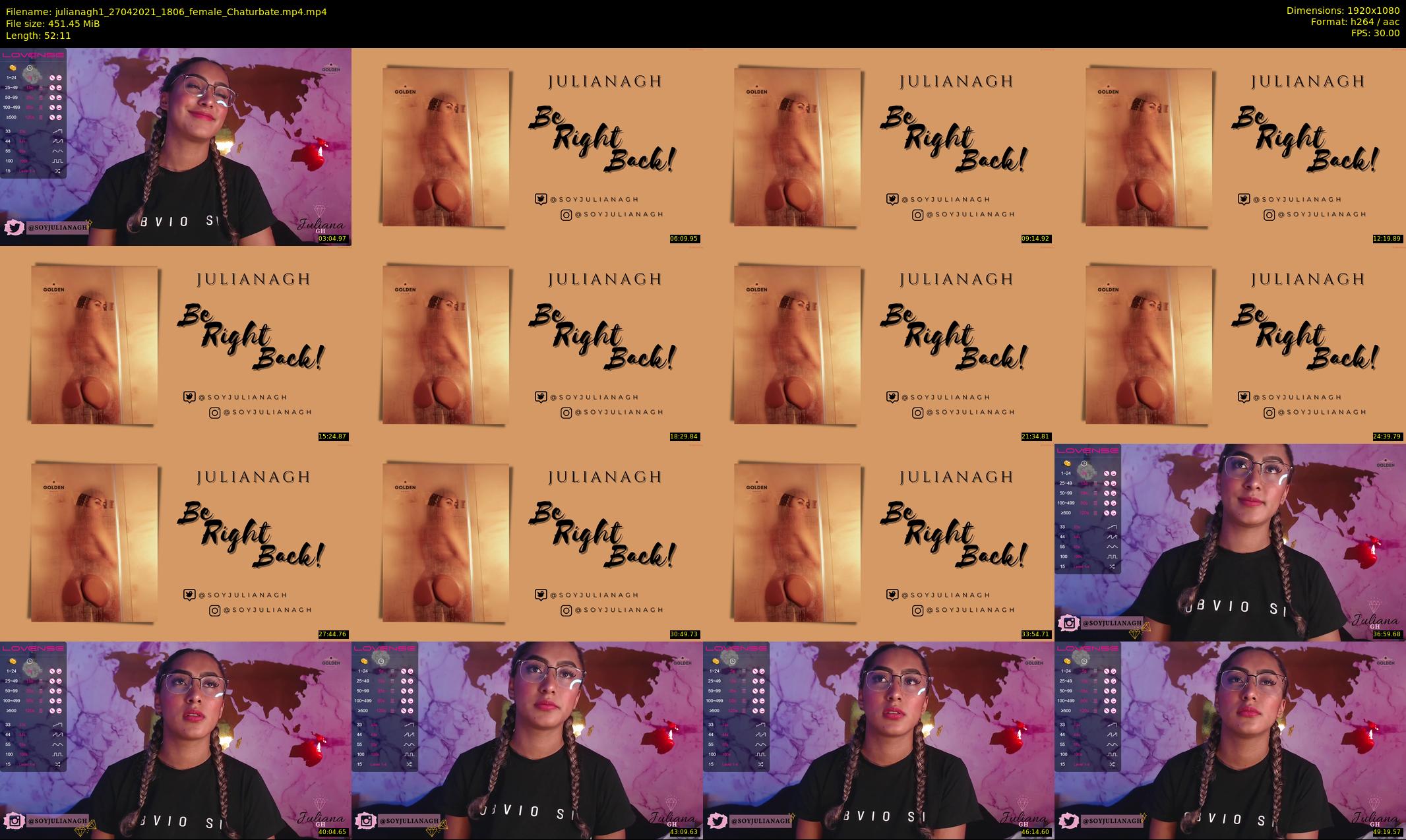Viewport: 1406px width, 840px height.
Task: Click the 33:54.71 timestamp label
Action: tap(1035, 634)
